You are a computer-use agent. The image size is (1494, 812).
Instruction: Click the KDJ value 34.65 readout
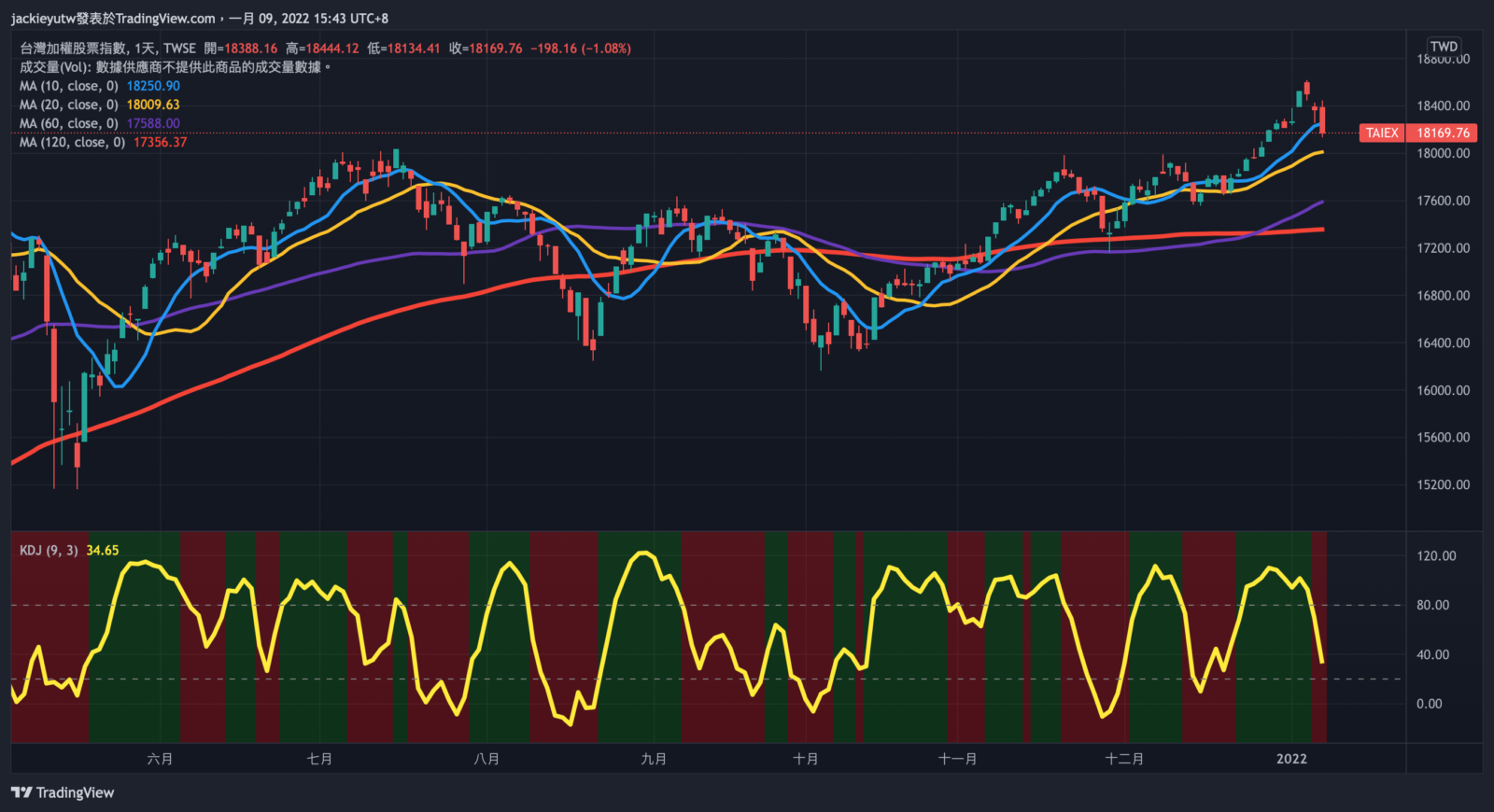tap(103, 551)
